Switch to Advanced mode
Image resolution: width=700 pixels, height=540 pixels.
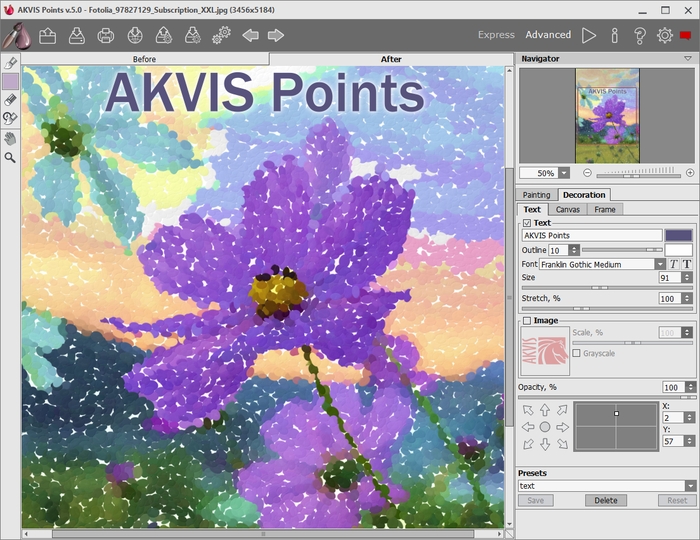point(548,35)
